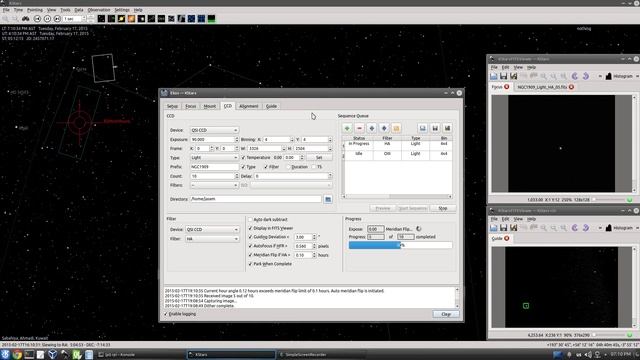Click the Binning X spinner arrows
640x360 pixels.
[291, 140]
